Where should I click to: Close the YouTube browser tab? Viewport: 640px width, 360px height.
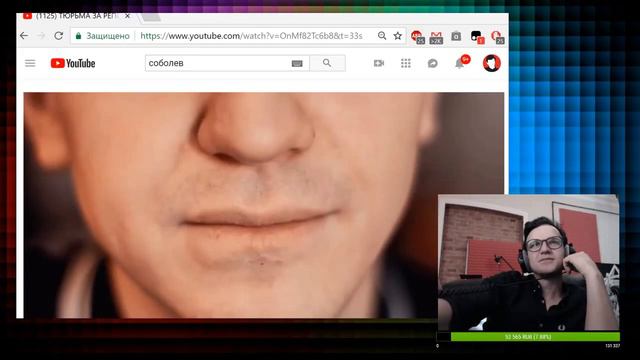coord(127,16)
